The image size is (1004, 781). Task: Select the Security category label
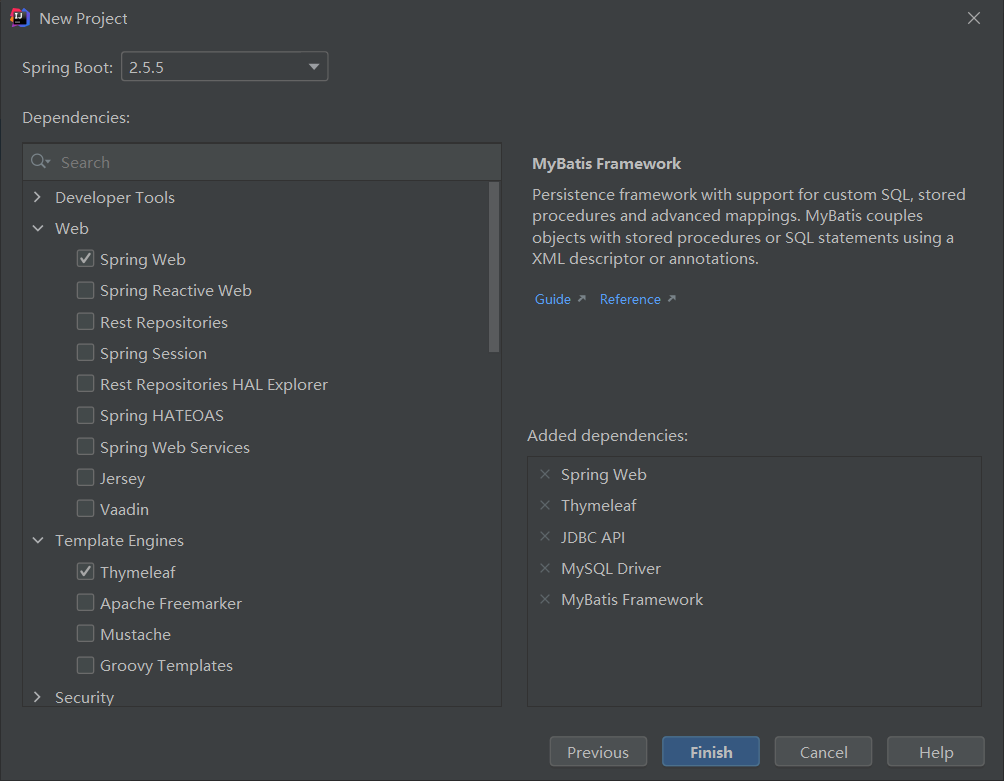pyautogui.click(x=85, y=696)
